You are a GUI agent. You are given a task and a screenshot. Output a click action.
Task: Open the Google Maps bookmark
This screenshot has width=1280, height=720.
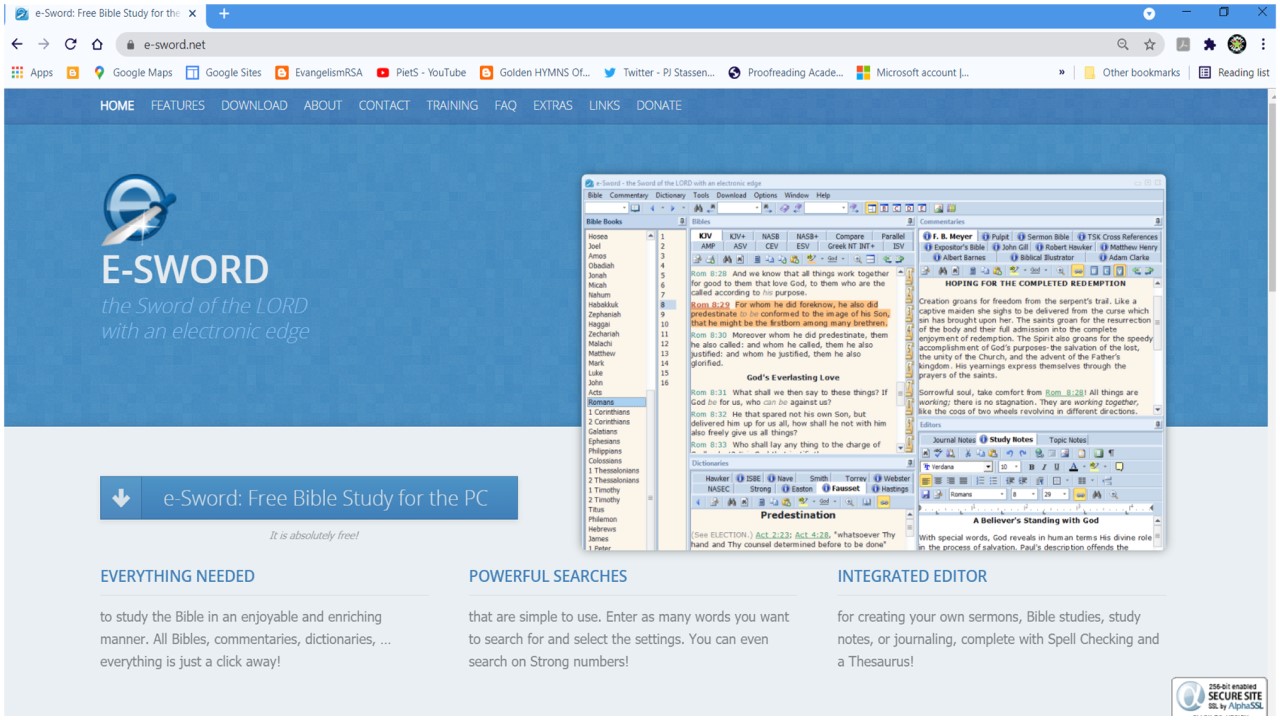(133, 72)
